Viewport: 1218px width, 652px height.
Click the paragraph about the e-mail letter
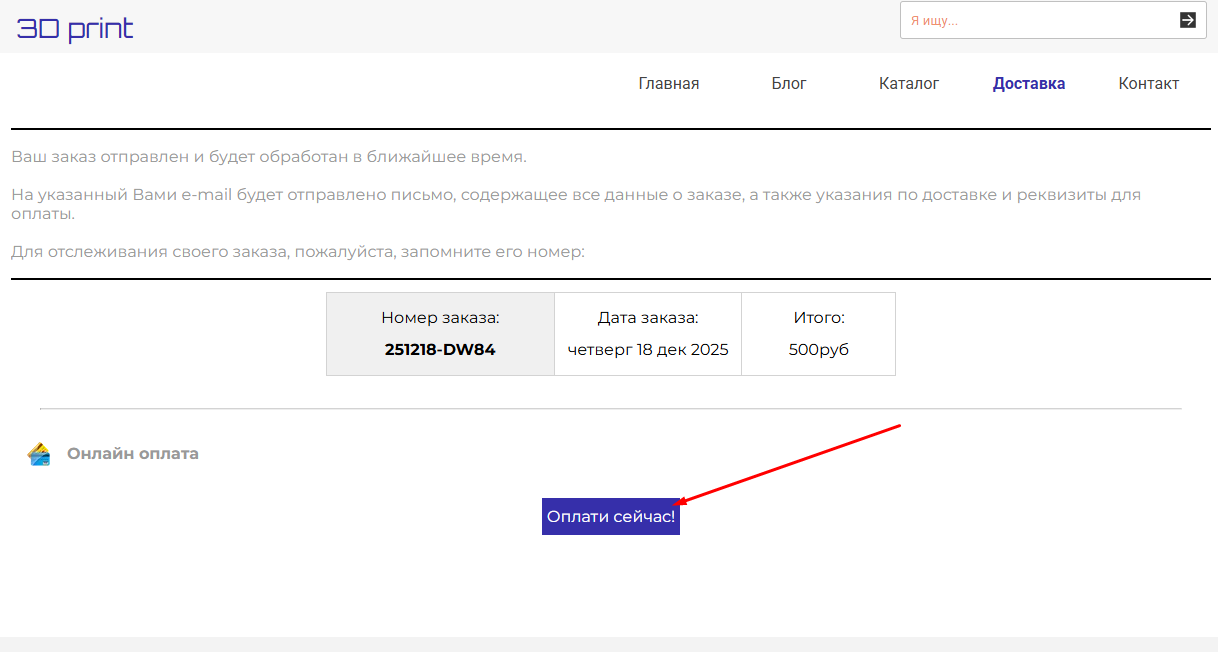click(x=575, y=195)
